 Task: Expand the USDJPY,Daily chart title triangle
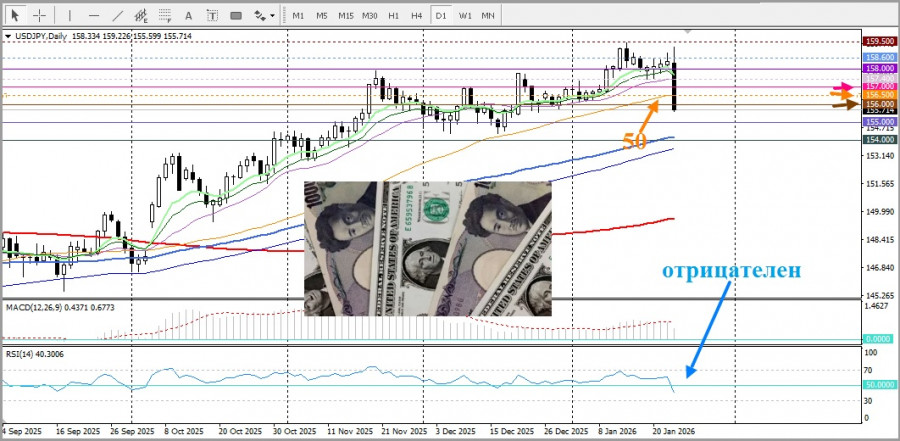click(x=9, y=35)
